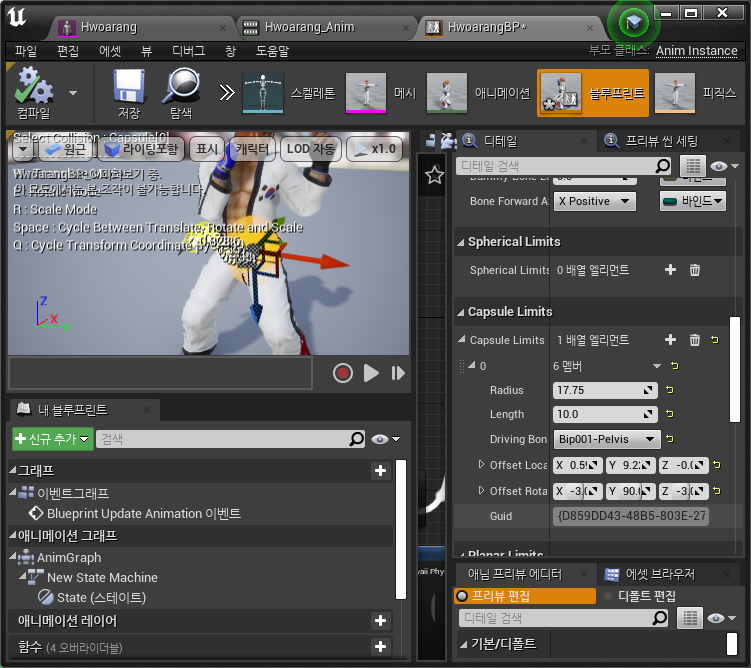This screenshot has height=668, width=751.
Task: Open the Anim Instance parent class link
Action: click(696, 51)
